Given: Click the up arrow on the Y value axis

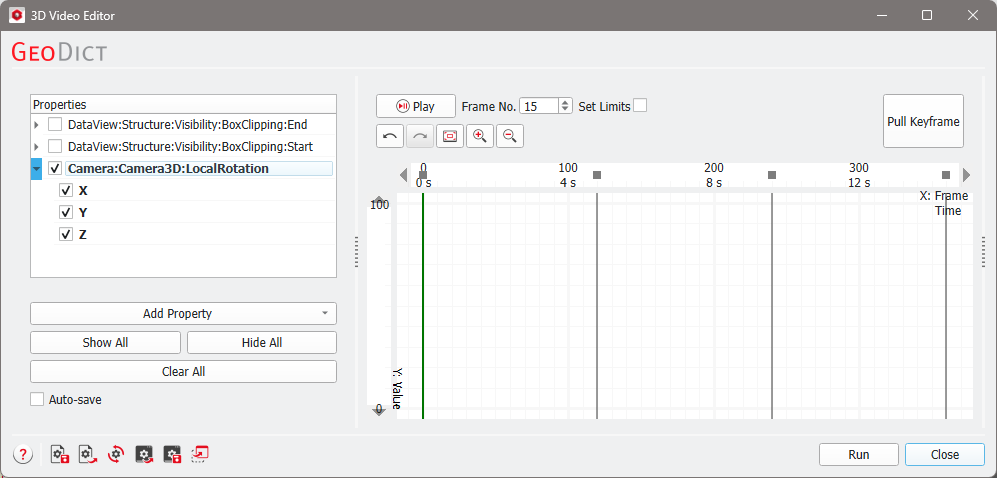Looking at the screenshot, I should 379,200.
